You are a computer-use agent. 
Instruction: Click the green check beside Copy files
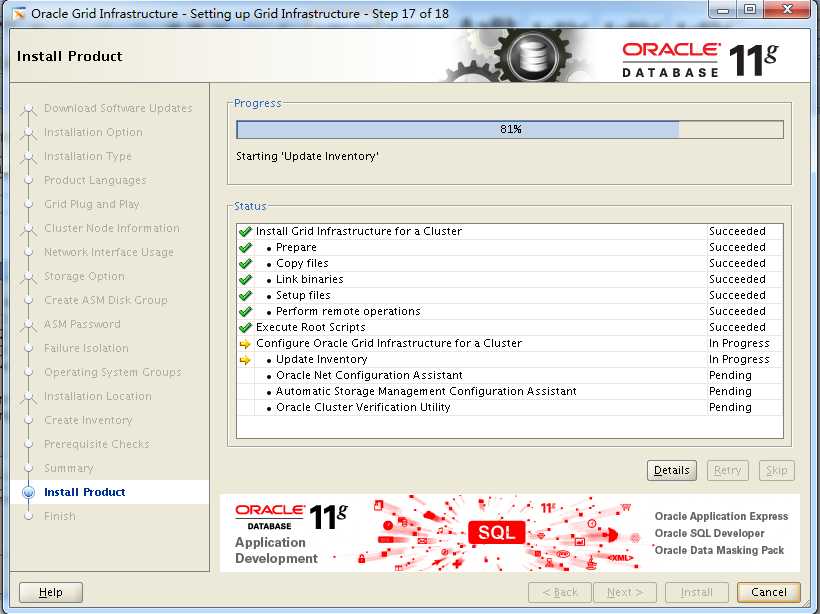245,263
